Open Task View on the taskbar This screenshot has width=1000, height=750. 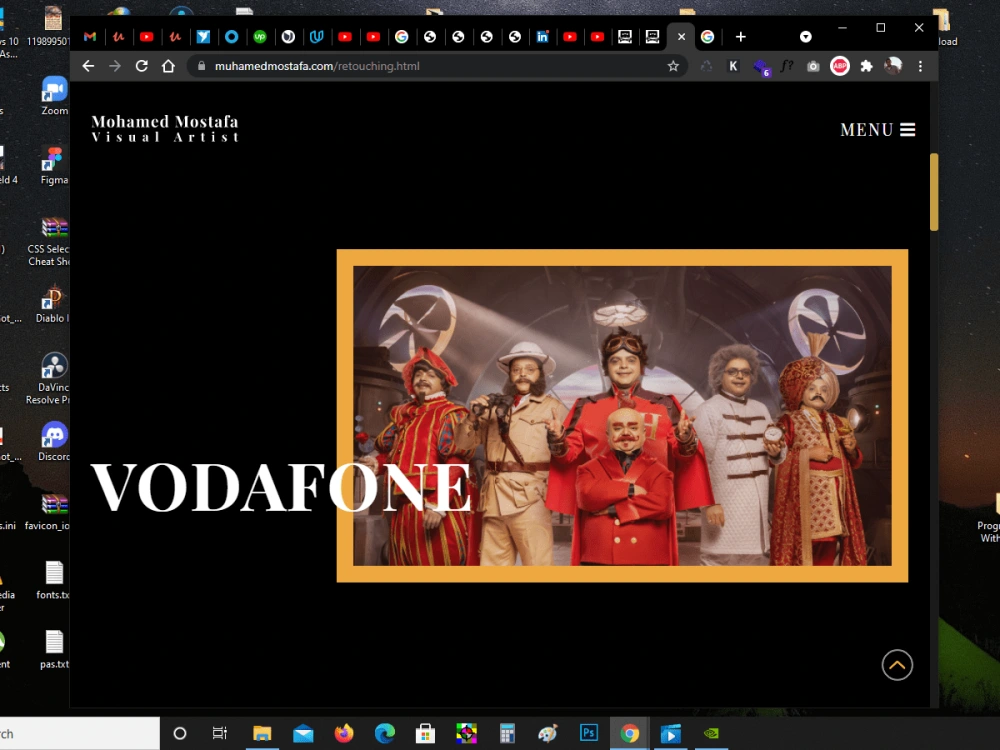[219, 733]
